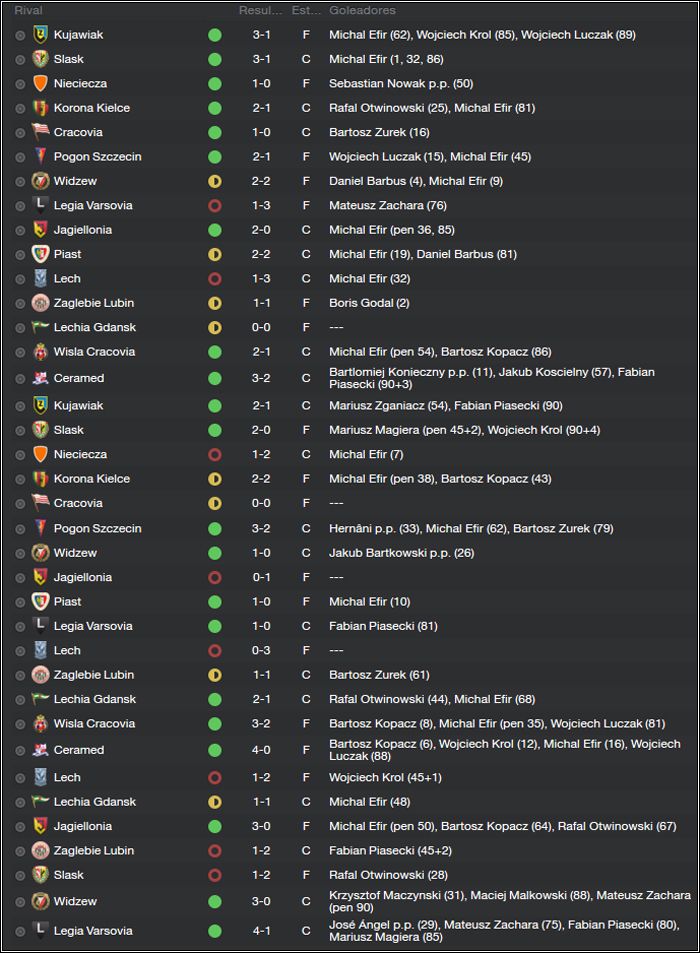Sort by the Rival column header

point(29,10)
